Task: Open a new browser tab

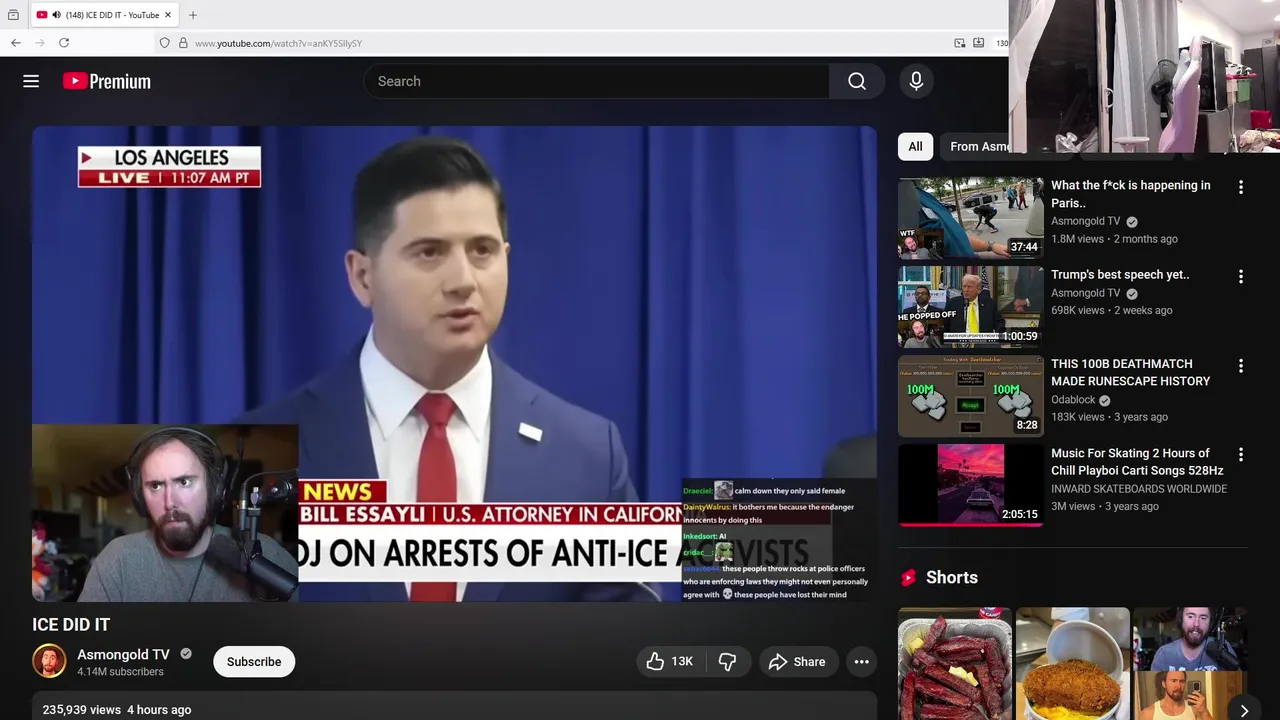Action: coord(193,15)
